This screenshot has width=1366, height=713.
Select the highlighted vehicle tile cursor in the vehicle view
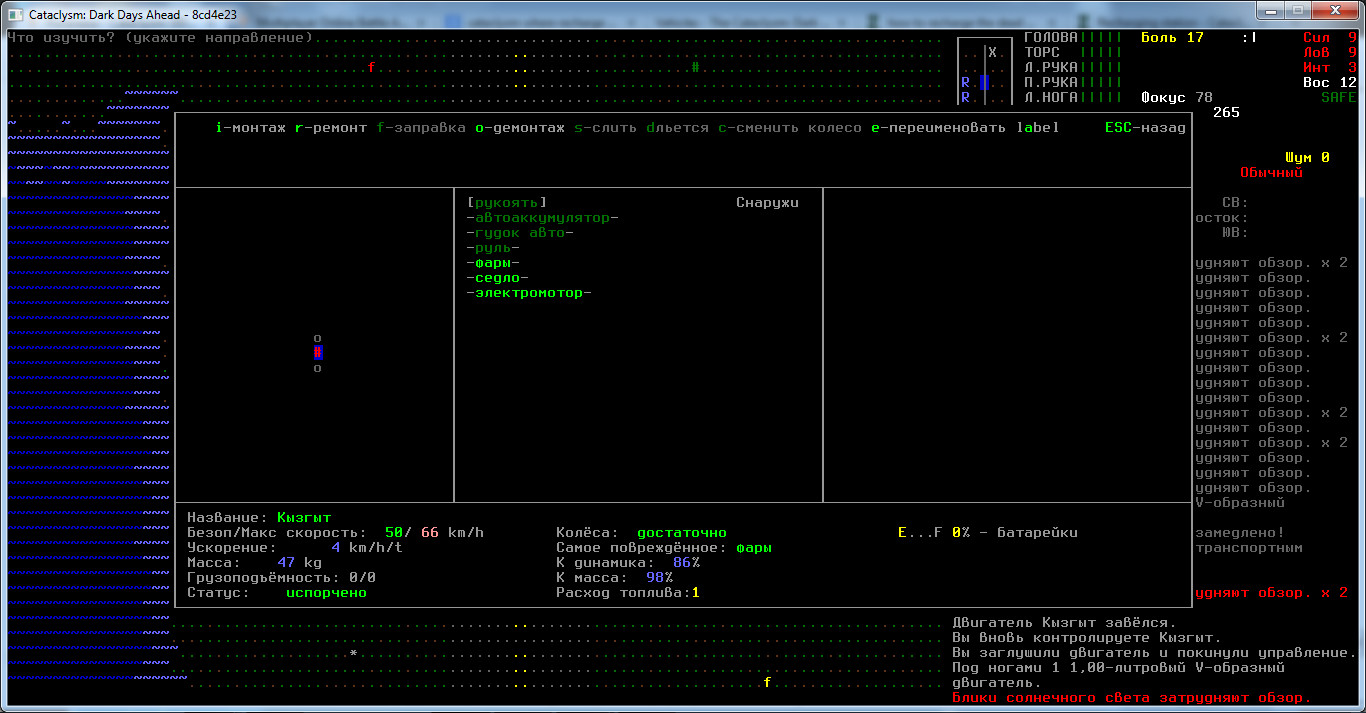tap(318, 352)
